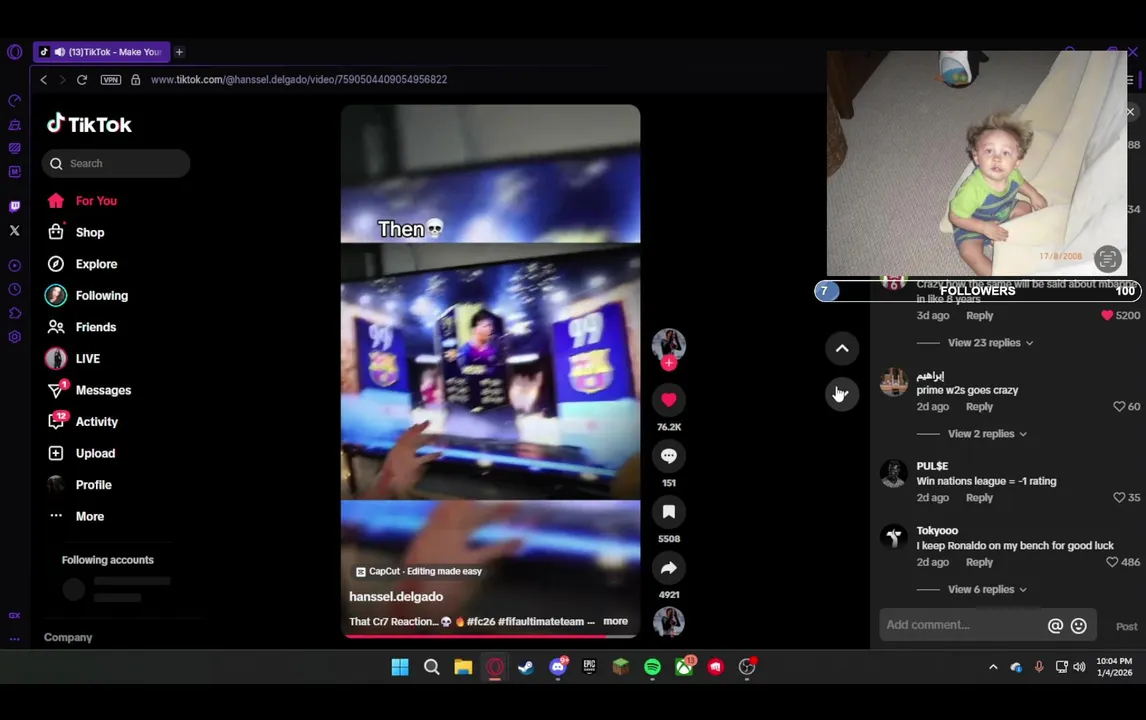Image resolution: width=1146 pixels, height=720 pixels.
Task: Show hidden system tray icons chevron
Action: (993, 667)
